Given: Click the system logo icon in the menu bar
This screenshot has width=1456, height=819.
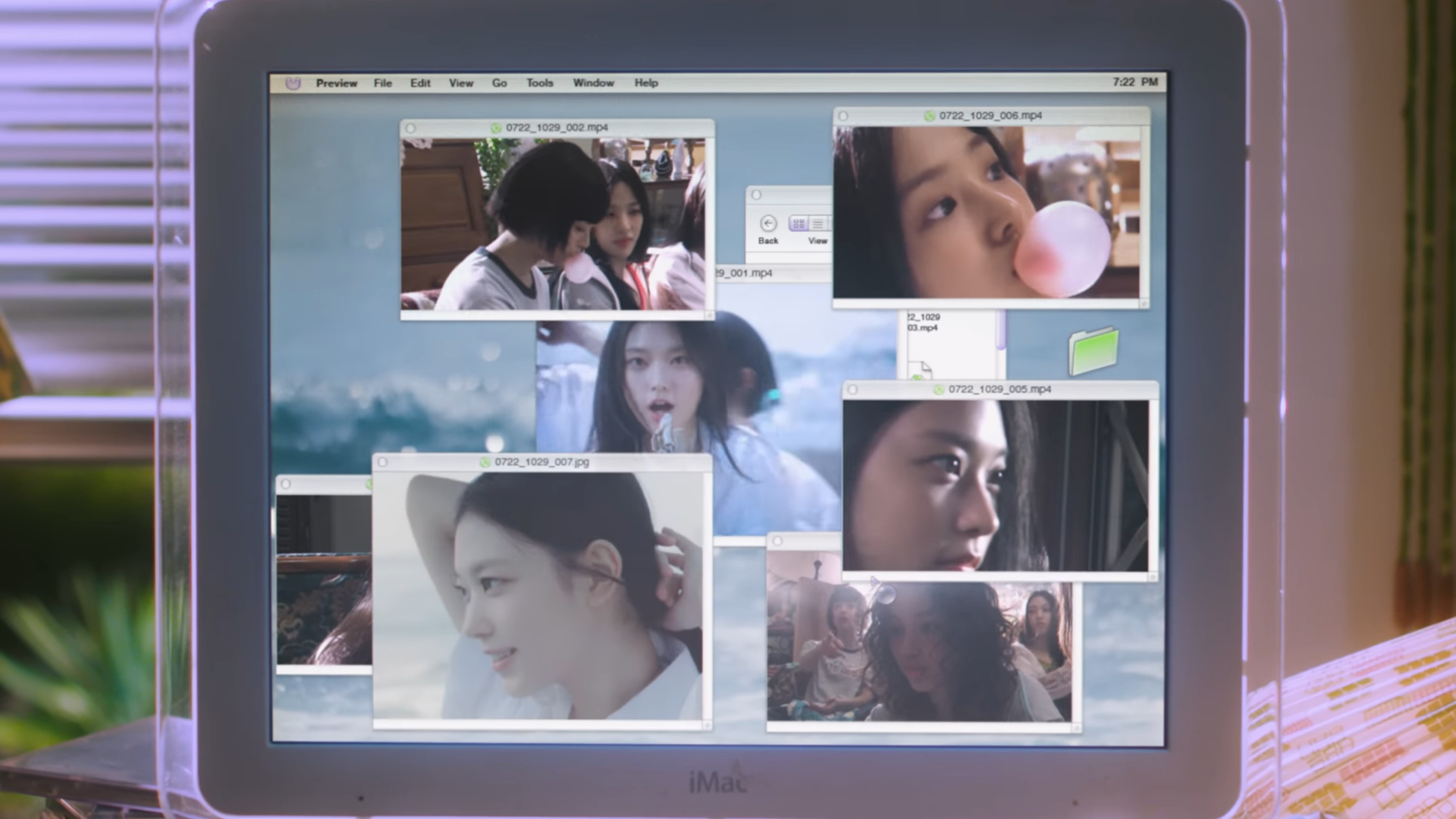Looking at the screenshot, I should click(x=293, y=83).
